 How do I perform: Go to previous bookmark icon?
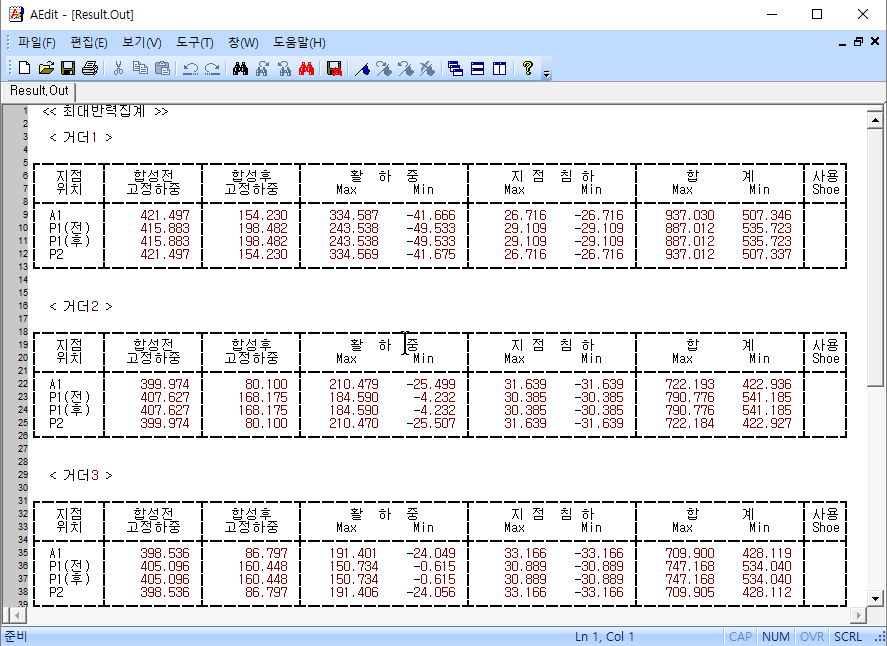tap(406, 68)
